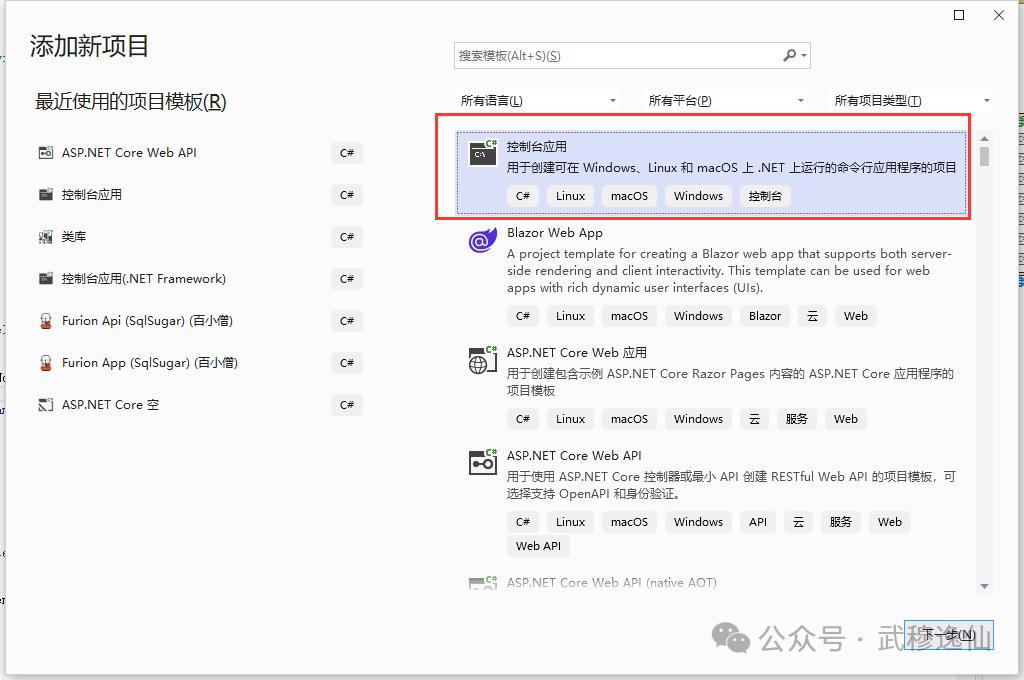Click the C# badge beside ASP.NET Core 空
The width and height of the screenshot is (1024, 680).
pos(347,405)
